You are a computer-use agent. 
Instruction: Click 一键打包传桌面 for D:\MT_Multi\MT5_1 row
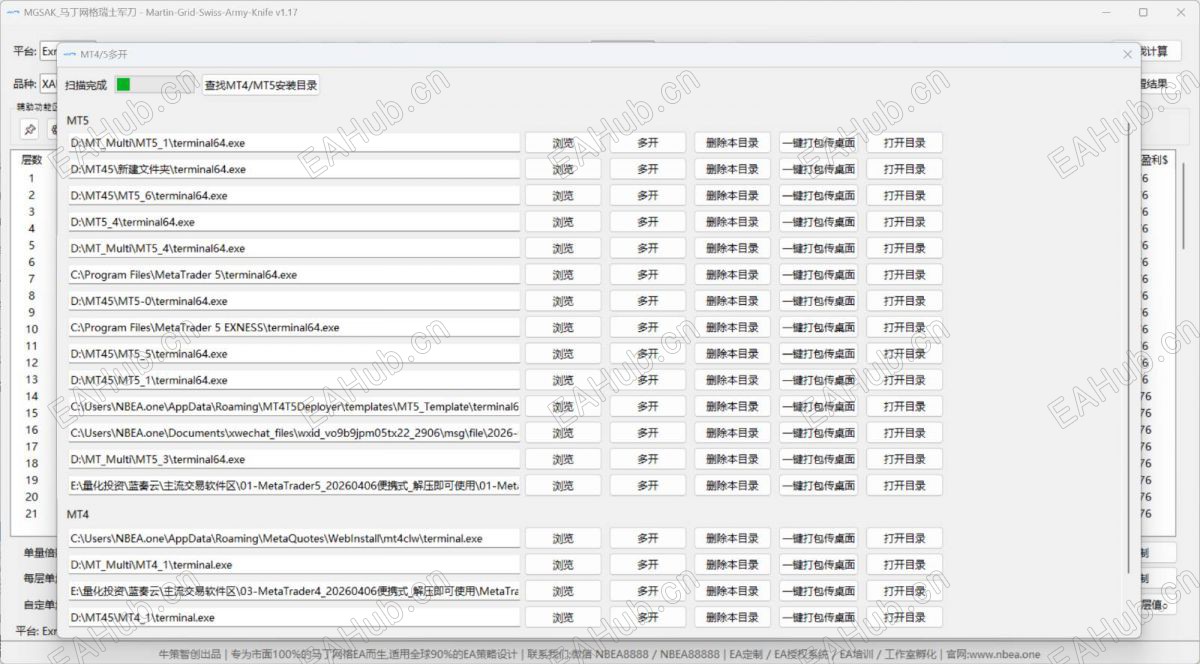[818, 143]
